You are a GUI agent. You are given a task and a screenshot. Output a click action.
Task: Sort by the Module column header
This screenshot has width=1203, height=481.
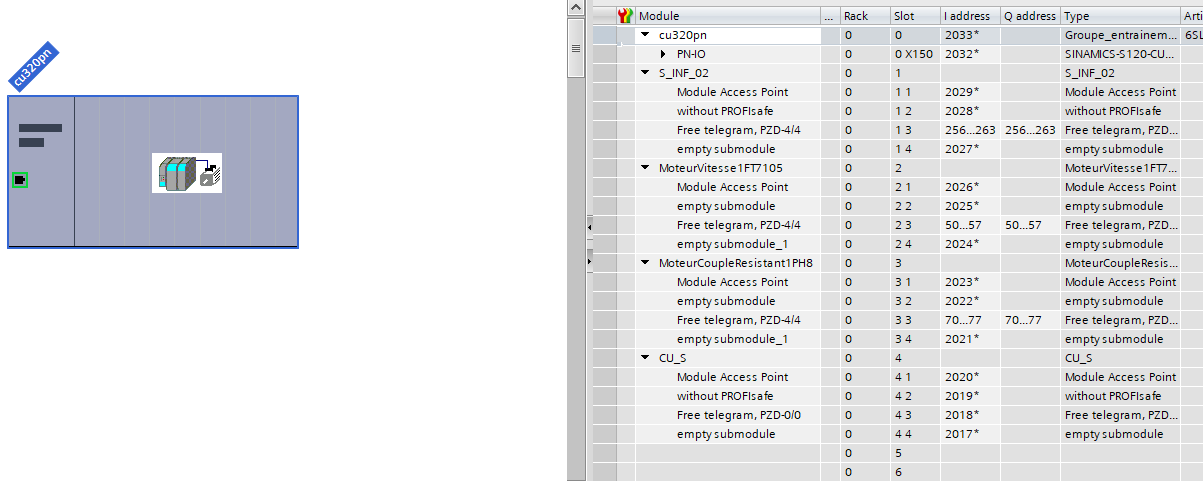(727, 16)
